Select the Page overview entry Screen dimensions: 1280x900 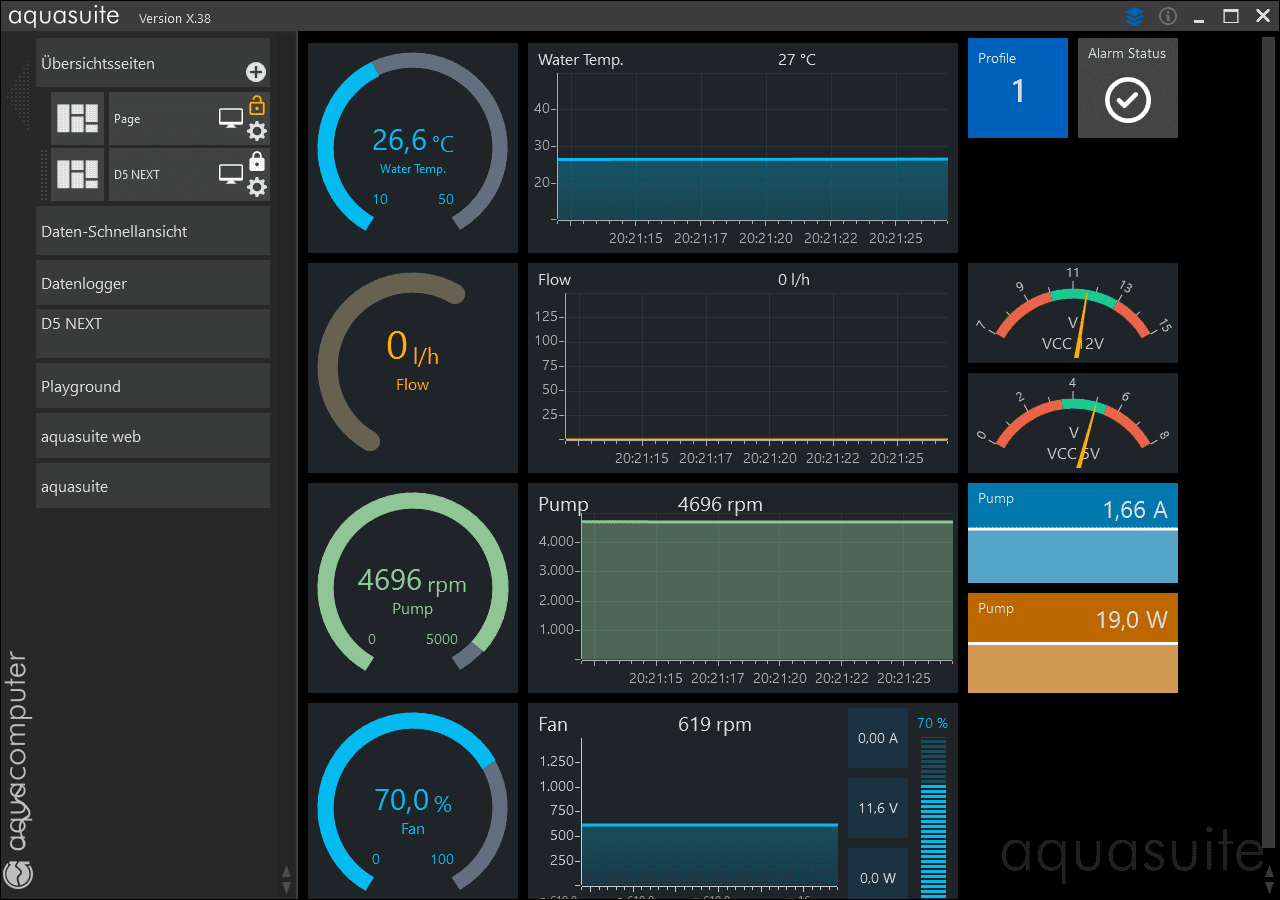point(189,119)
